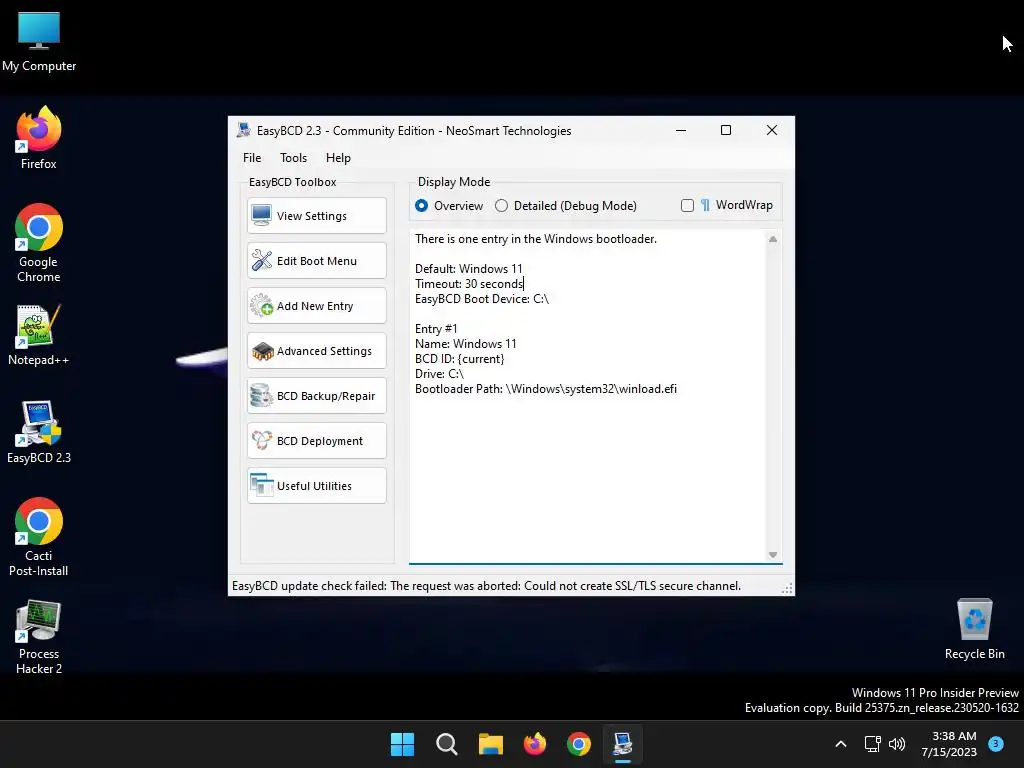Open the notification count badge
The height and width of the screenshot is (768, 1024).
tap(996, 743)
